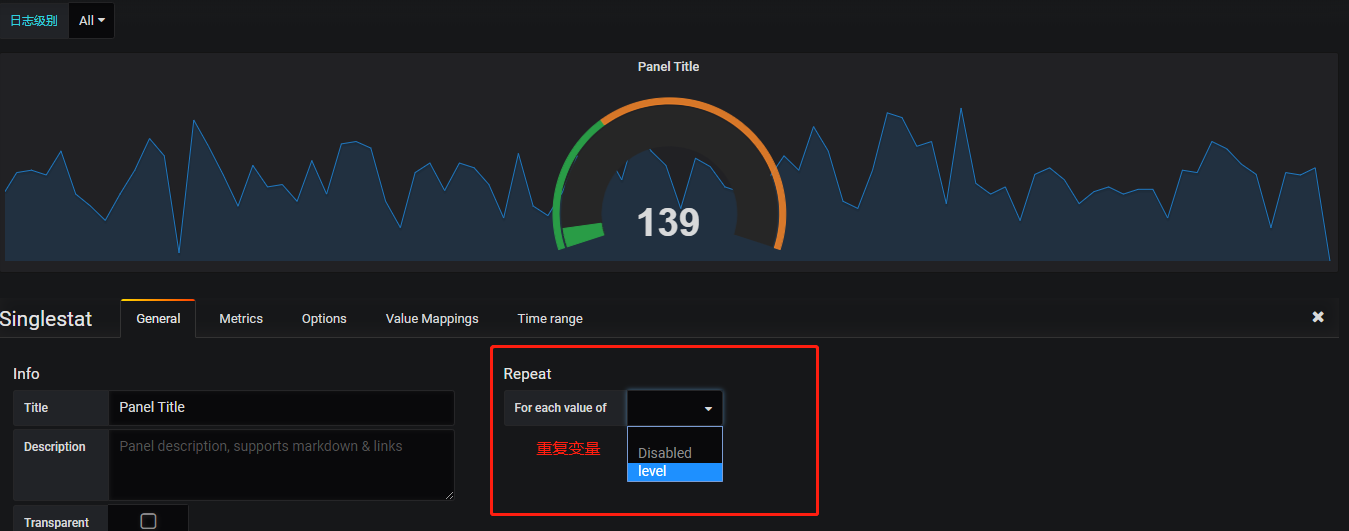This screenshot has height=531, width=1349.
Task: Open the Time range tab
Action: click(550, 318)
